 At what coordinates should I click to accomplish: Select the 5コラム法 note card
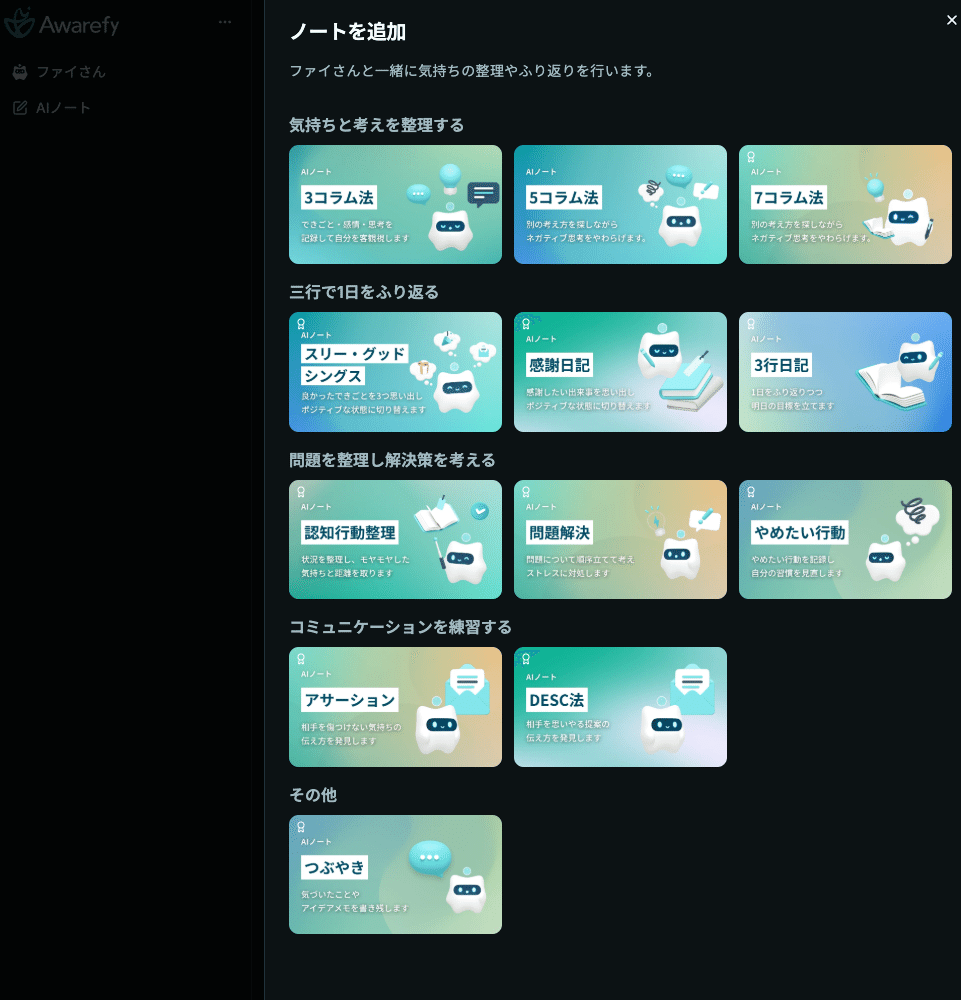point(620,203)
